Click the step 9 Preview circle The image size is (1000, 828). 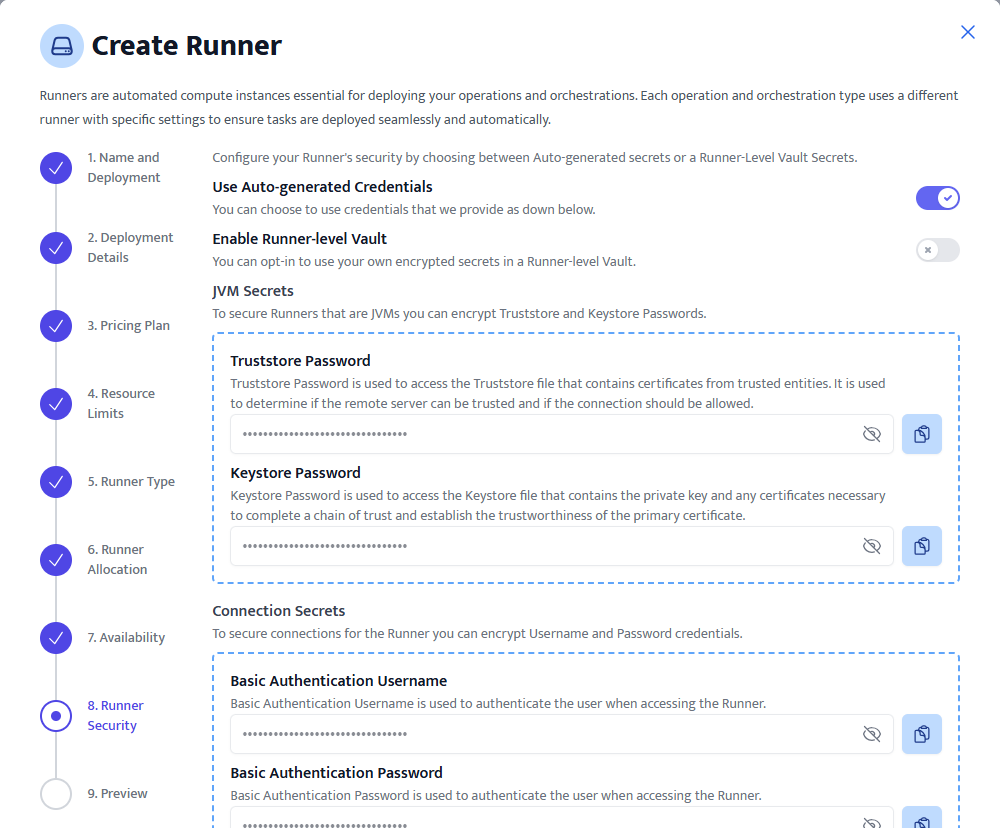pyautogui.click(x=56, y=794)
